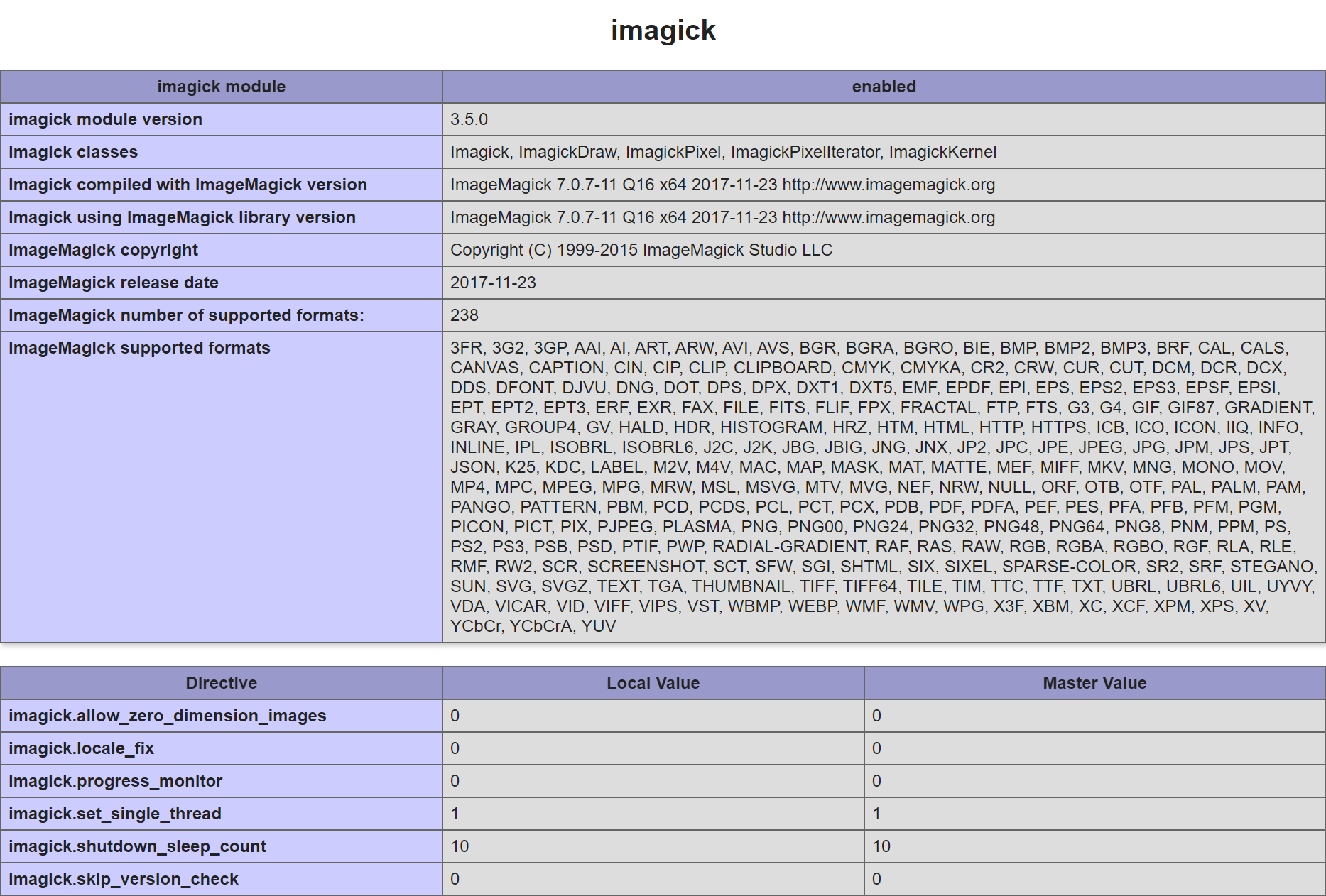Click the version value 3.5.0
The image size is (1326, 896).
click(469, 119)
